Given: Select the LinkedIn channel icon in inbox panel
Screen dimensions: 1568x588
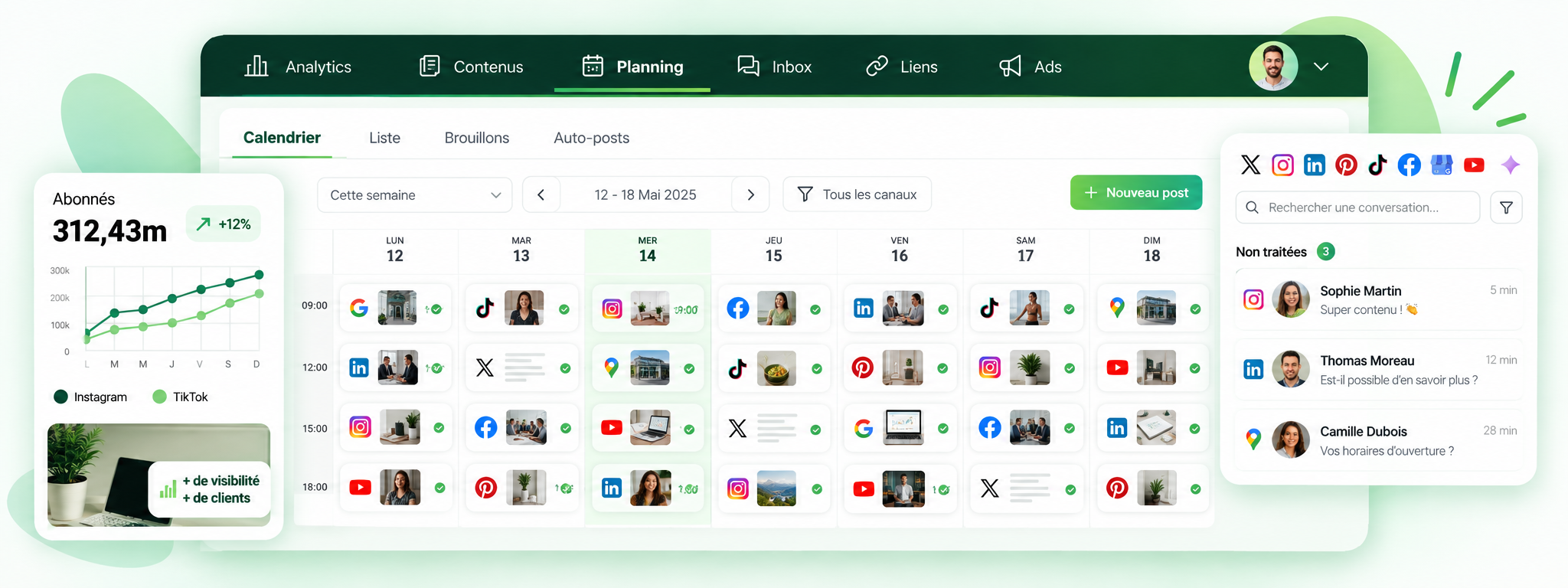Looking at the screenshot, I should coord(1315,165).
